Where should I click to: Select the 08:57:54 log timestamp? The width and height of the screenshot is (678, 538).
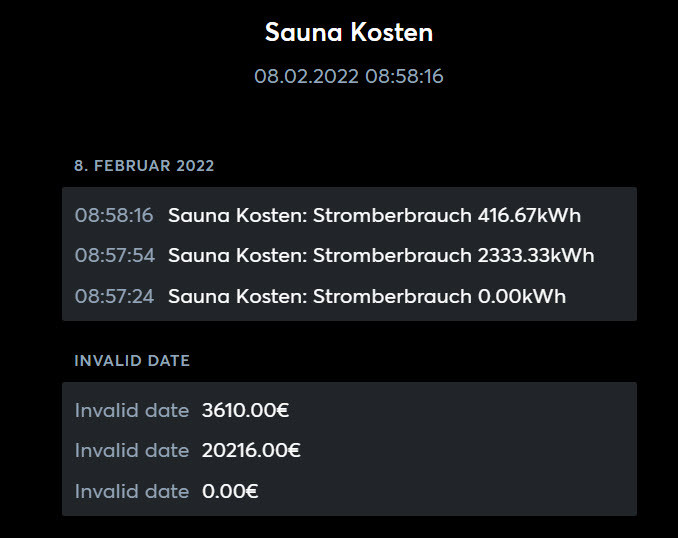(x=115, y=255)
